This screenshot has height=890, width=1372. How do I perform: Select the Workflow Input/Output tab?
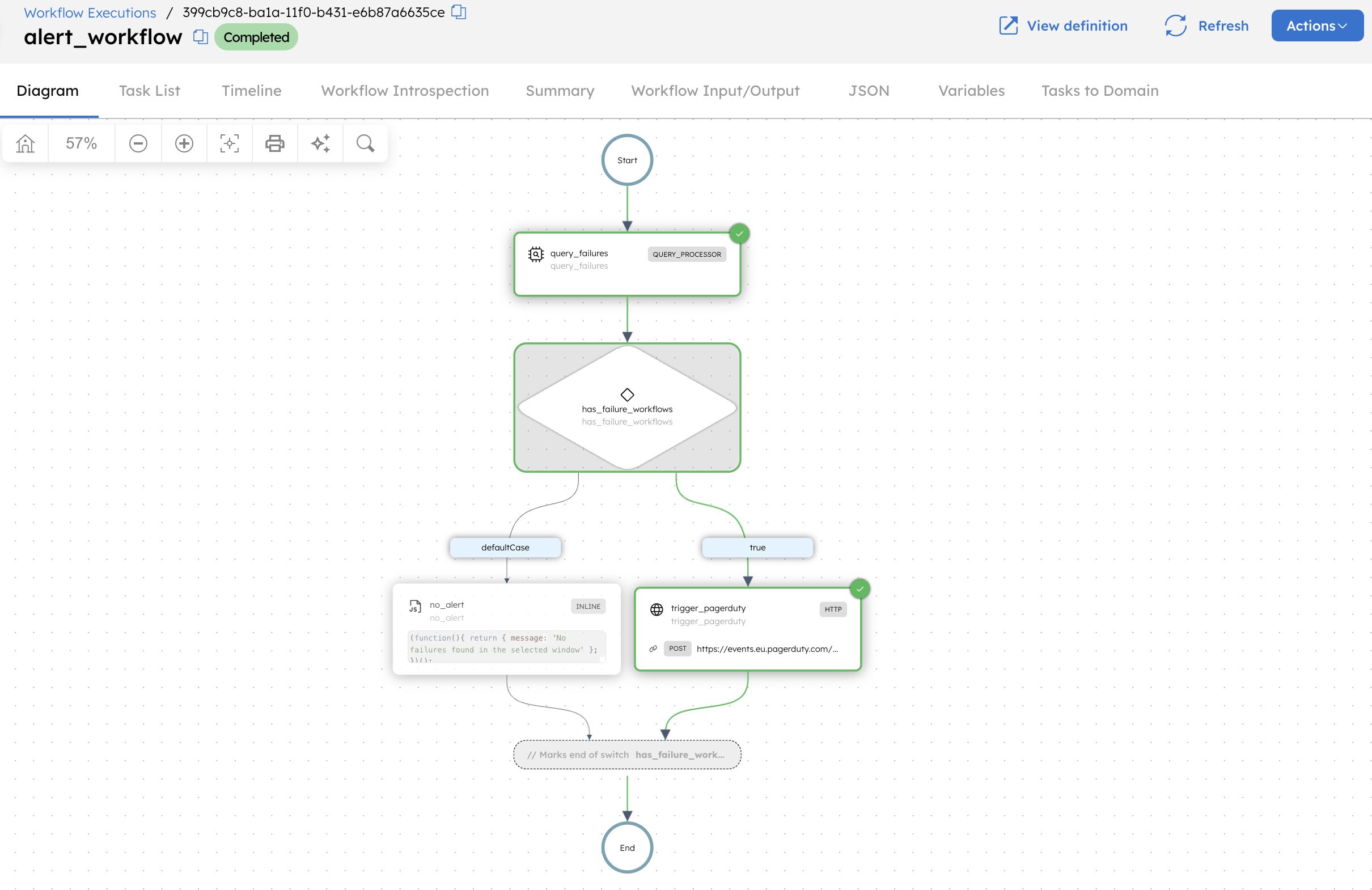[x=715, y=91]
